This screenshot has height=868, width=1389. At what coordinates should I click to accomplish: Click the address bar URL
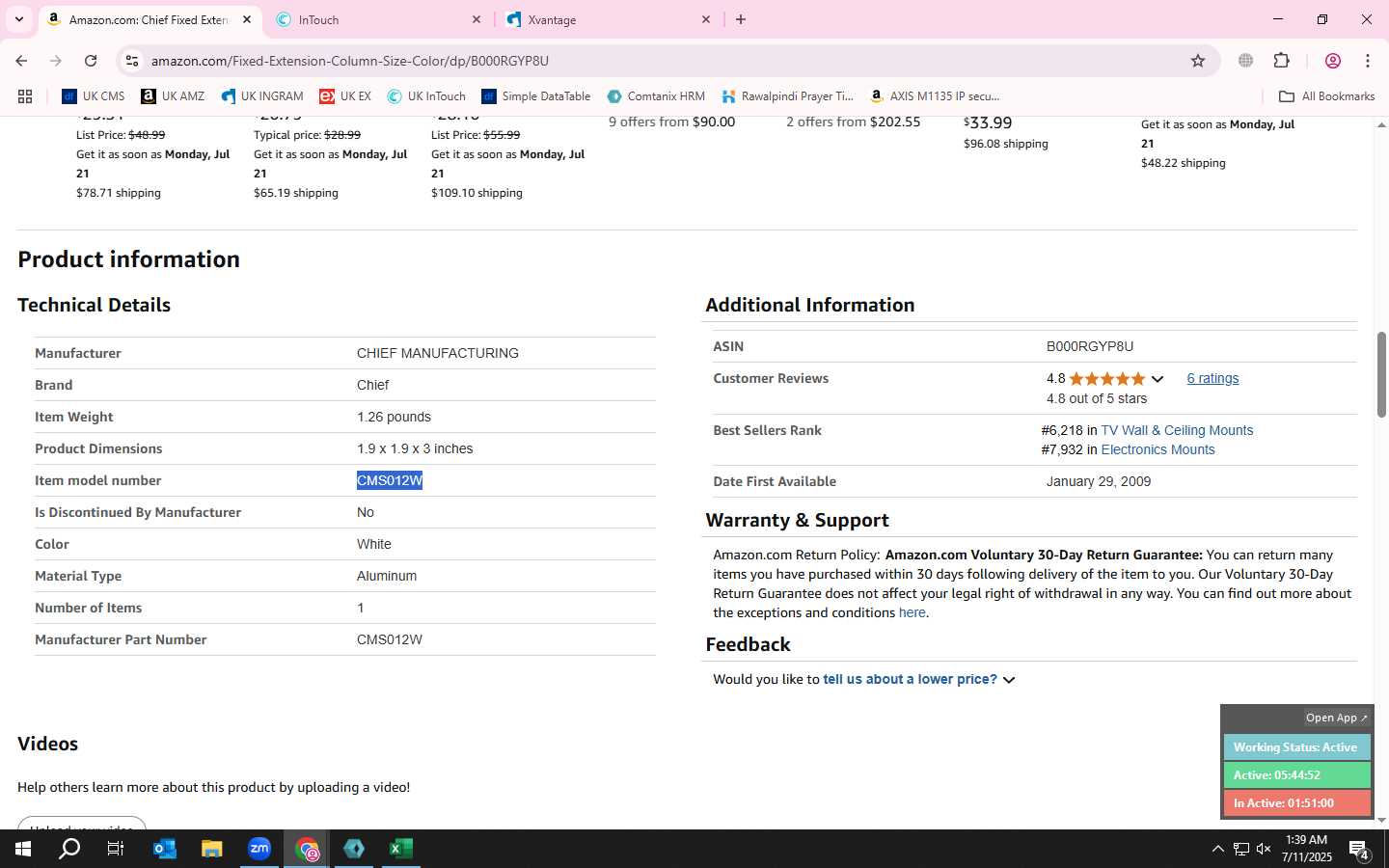(x=350, y=61)
